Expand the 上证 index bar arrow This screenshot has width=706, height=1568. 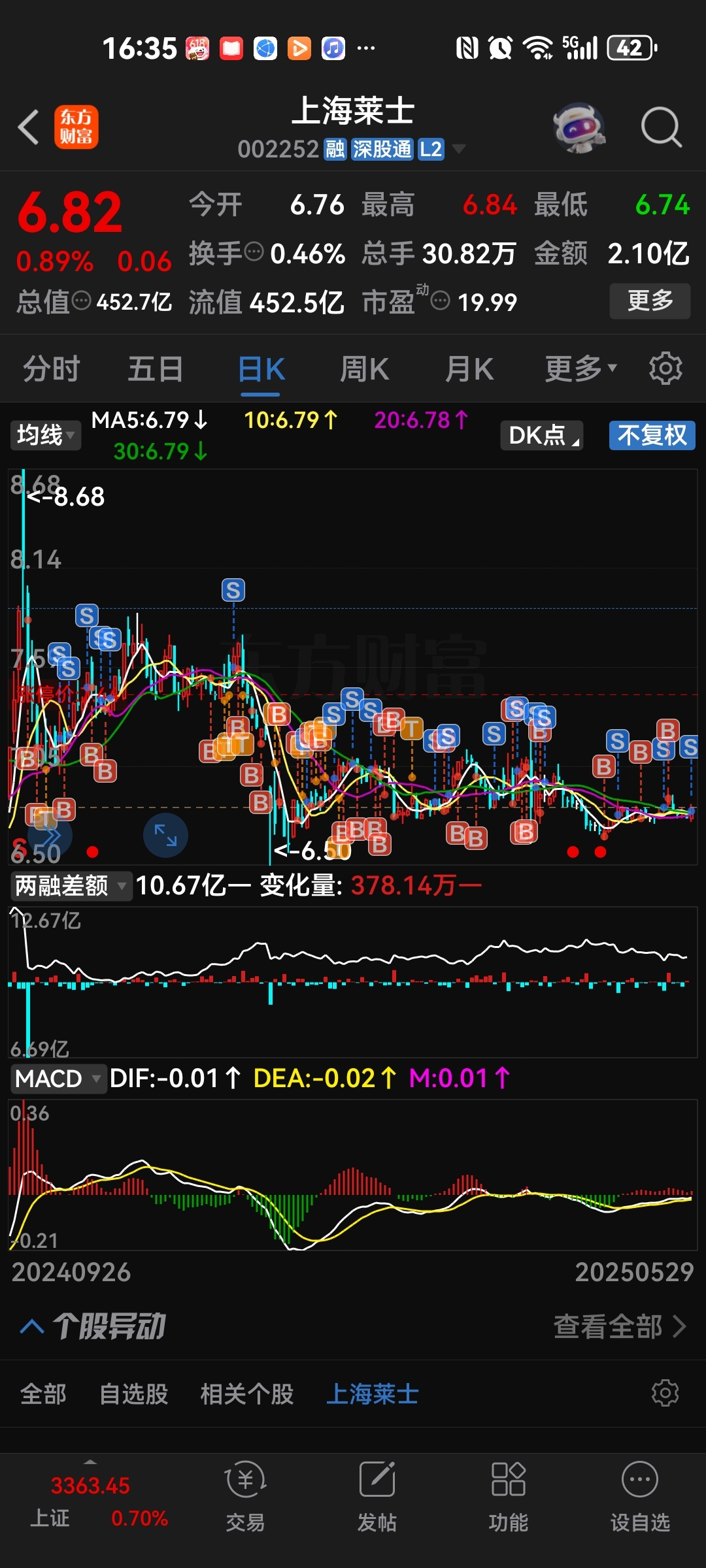tap(90, 1462)
